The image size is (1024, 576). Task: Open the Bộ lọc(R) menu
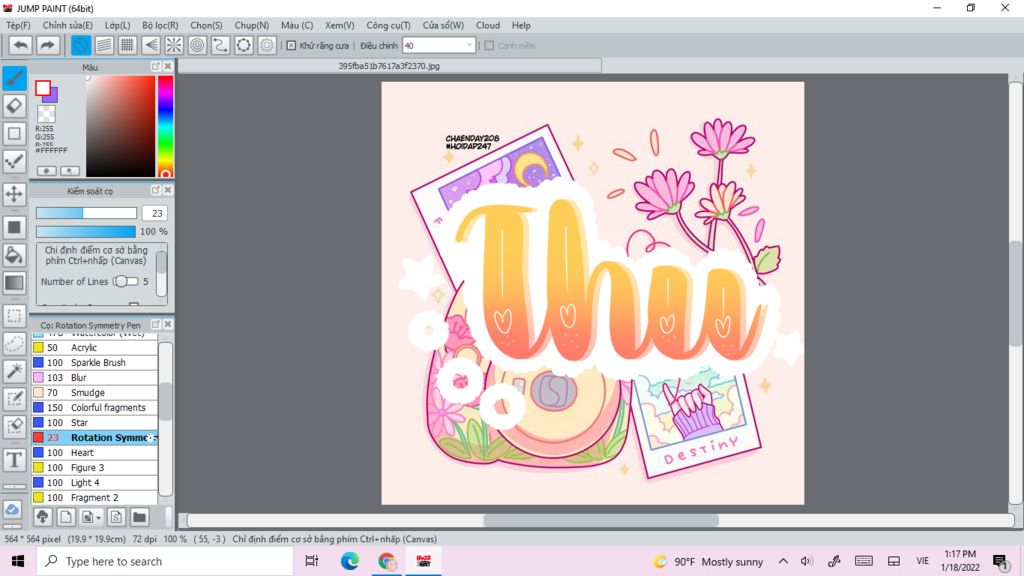(160, 25)
